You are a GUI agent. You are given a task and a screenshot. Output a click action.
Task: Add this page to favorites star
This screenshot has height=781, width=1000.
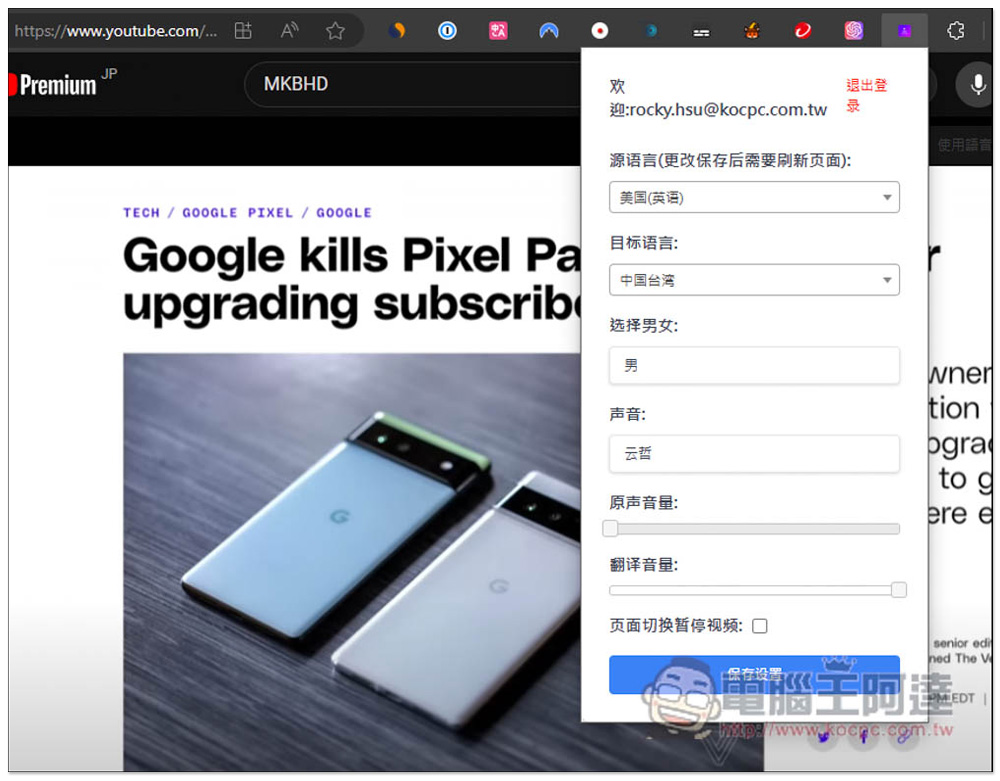tap(335, 31)
